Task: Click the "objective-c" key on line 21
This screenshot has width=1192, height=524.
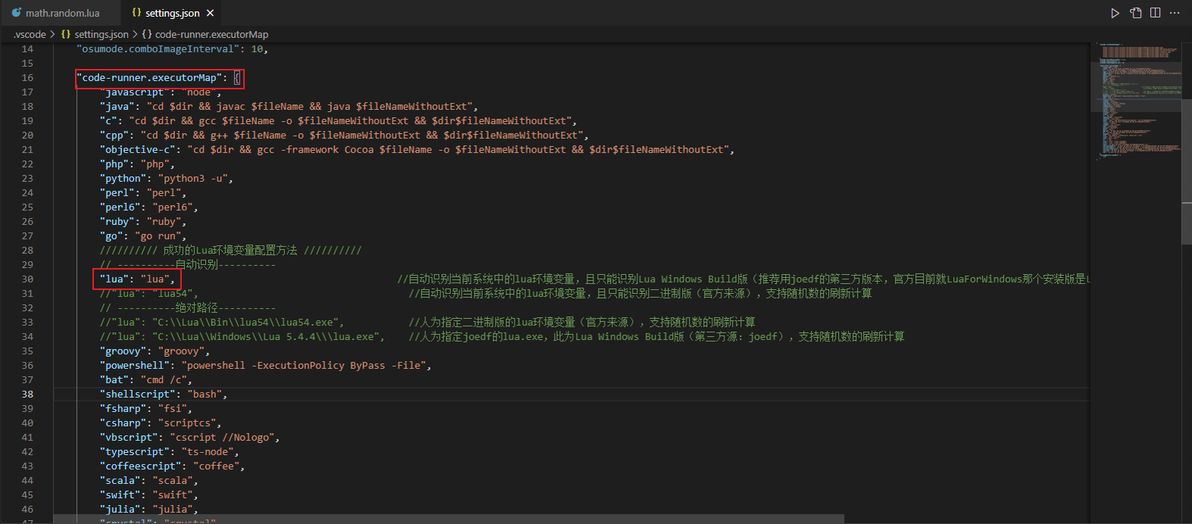Action: 141,150
